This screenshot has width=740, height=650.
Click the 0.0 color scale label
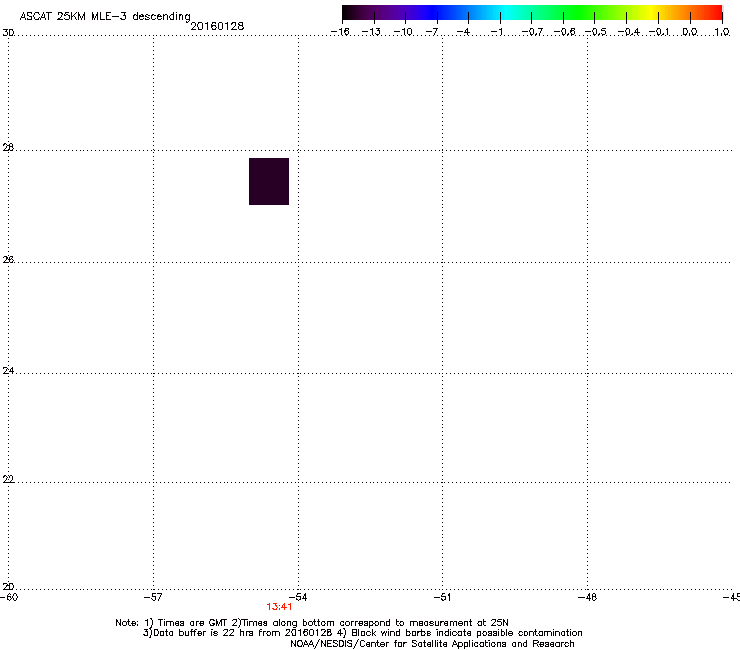point(690,32)
